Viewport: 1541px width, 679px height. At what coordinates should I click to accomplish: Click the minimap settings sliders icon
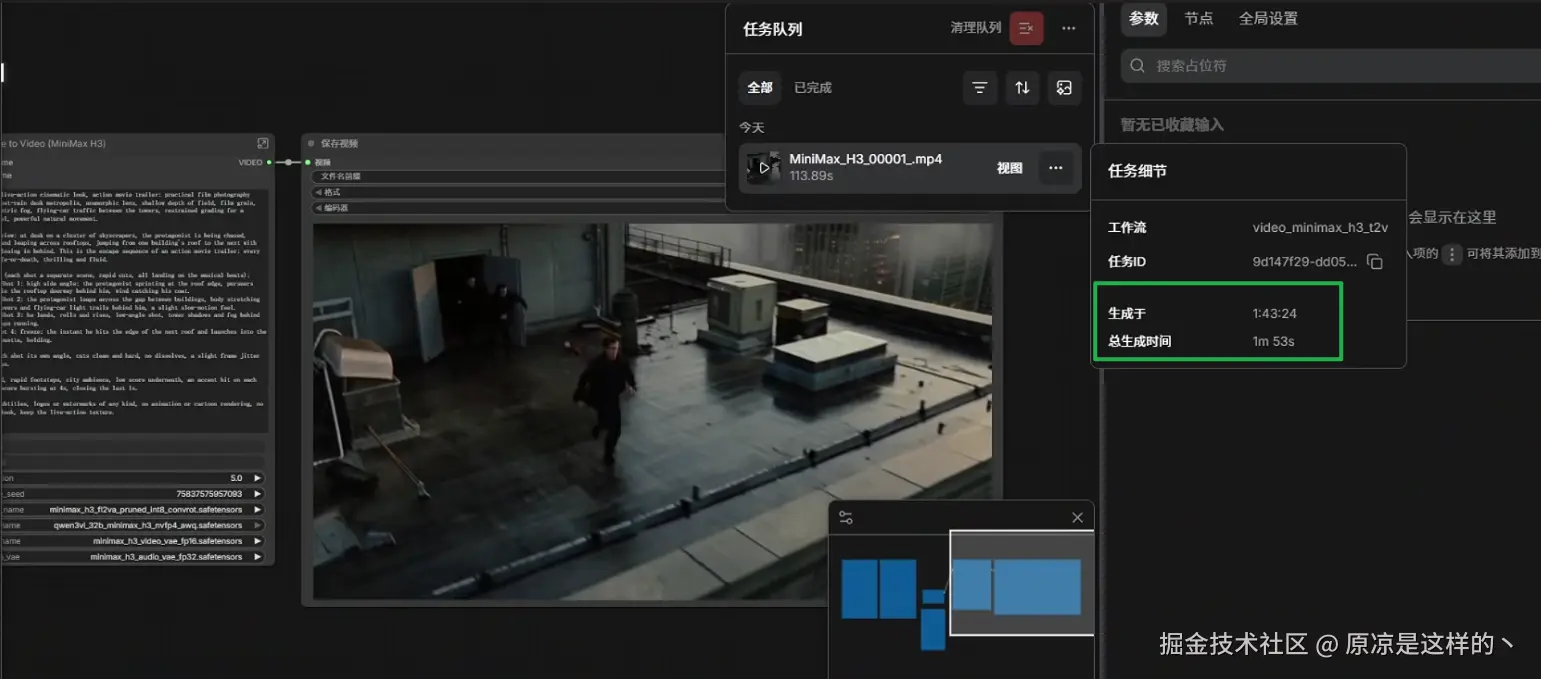pyautogui.click(x=846, y=518)
